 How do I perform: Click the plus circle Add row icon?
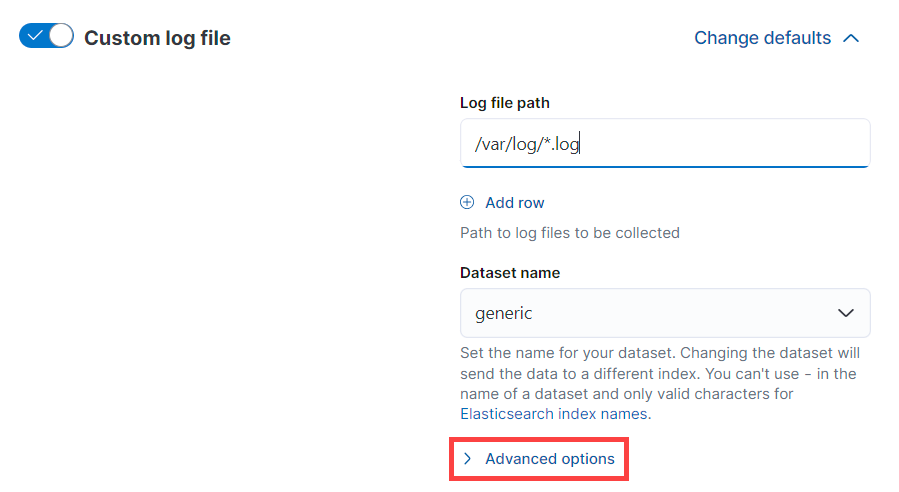pyautogui.click(x=467, y=202)
